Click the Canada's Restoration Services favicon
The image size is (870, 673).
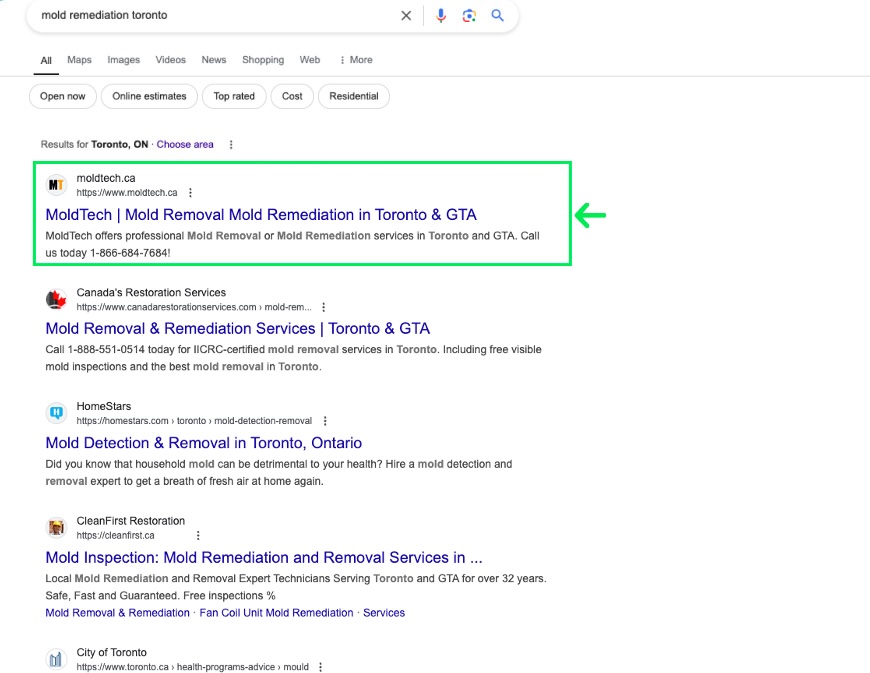click(57, 299)
